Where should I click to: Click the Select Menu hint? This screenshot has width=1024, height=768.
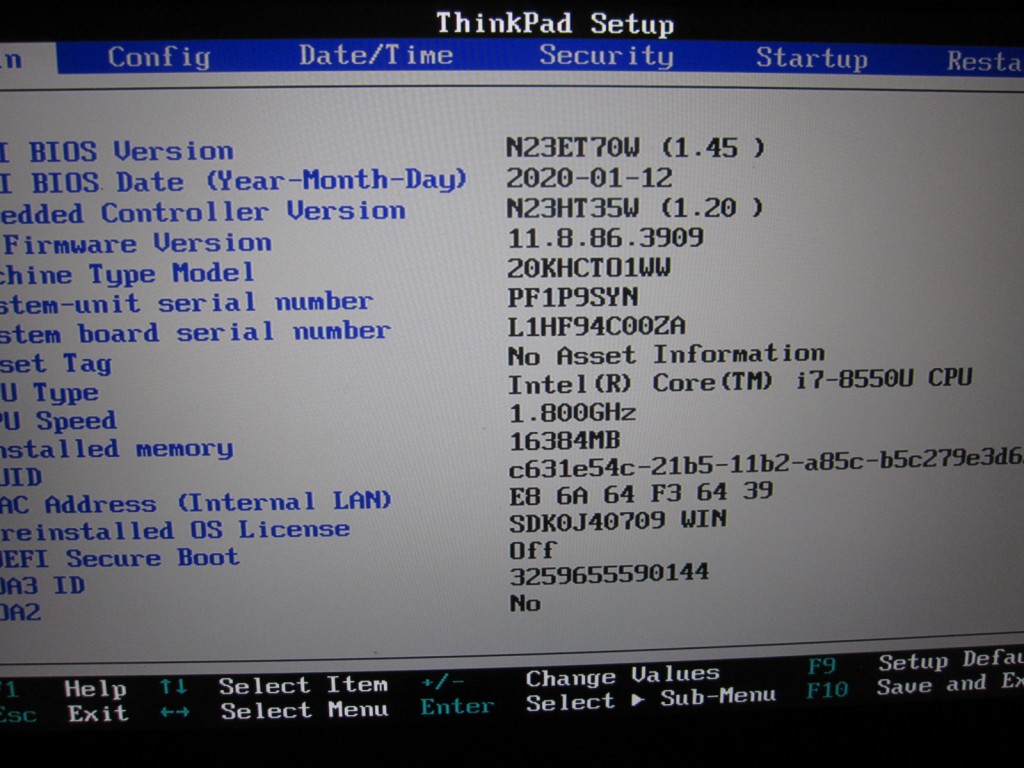click(304, 710)
